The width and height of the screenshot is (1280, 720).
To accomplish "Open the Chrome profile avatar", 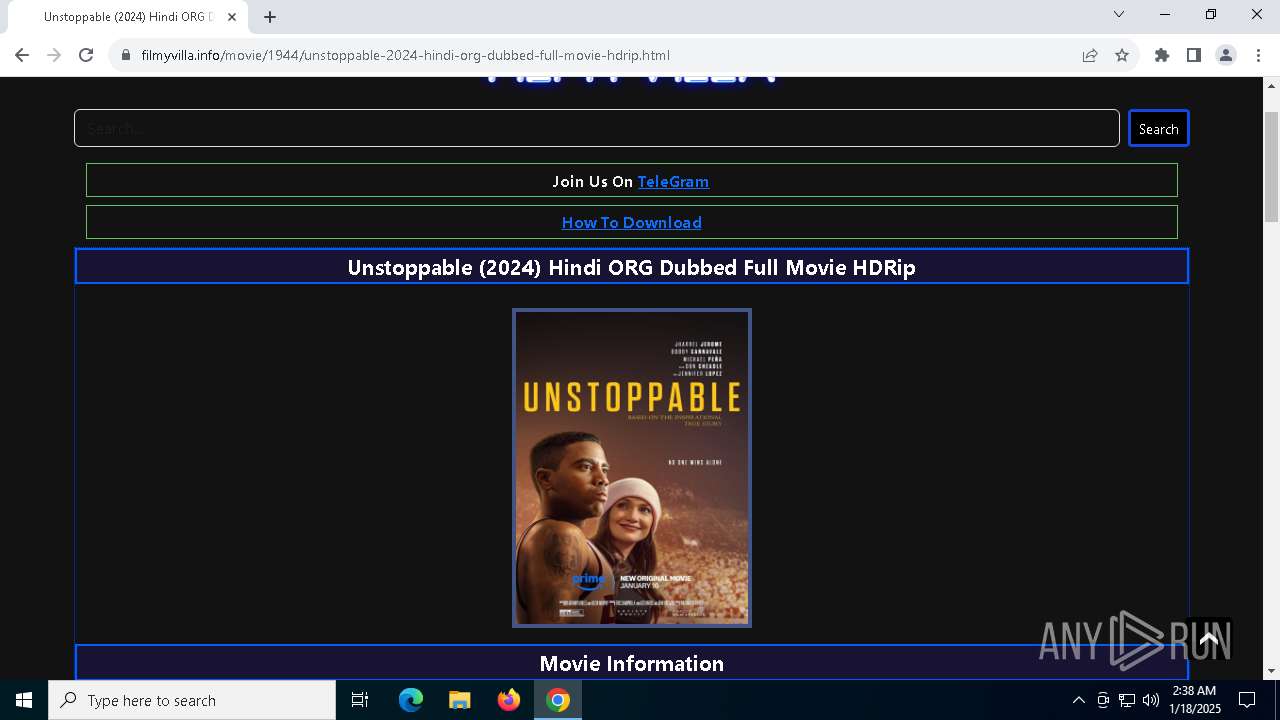I will pyautogui.click(x=1226, y=55).
